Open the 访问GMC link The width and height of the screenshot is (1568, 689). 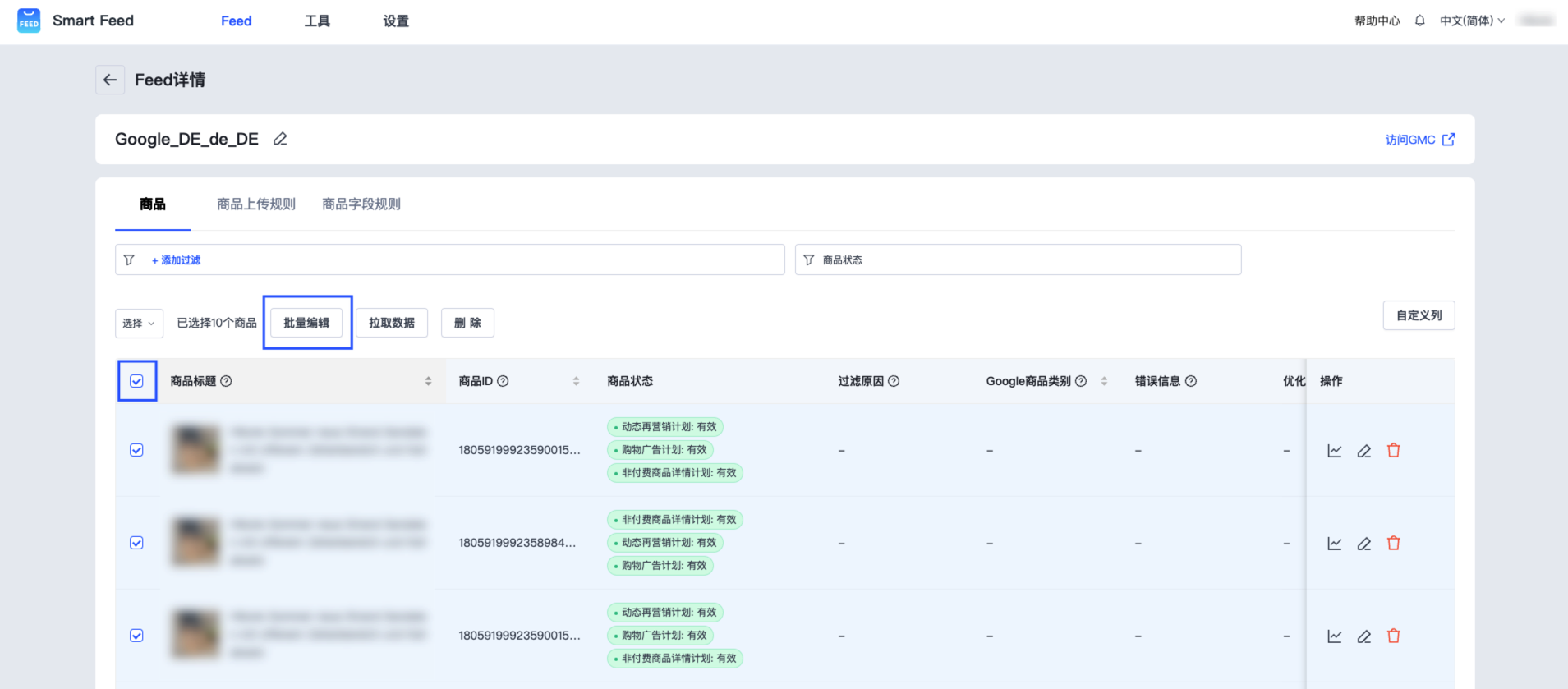pos(1419,140)
